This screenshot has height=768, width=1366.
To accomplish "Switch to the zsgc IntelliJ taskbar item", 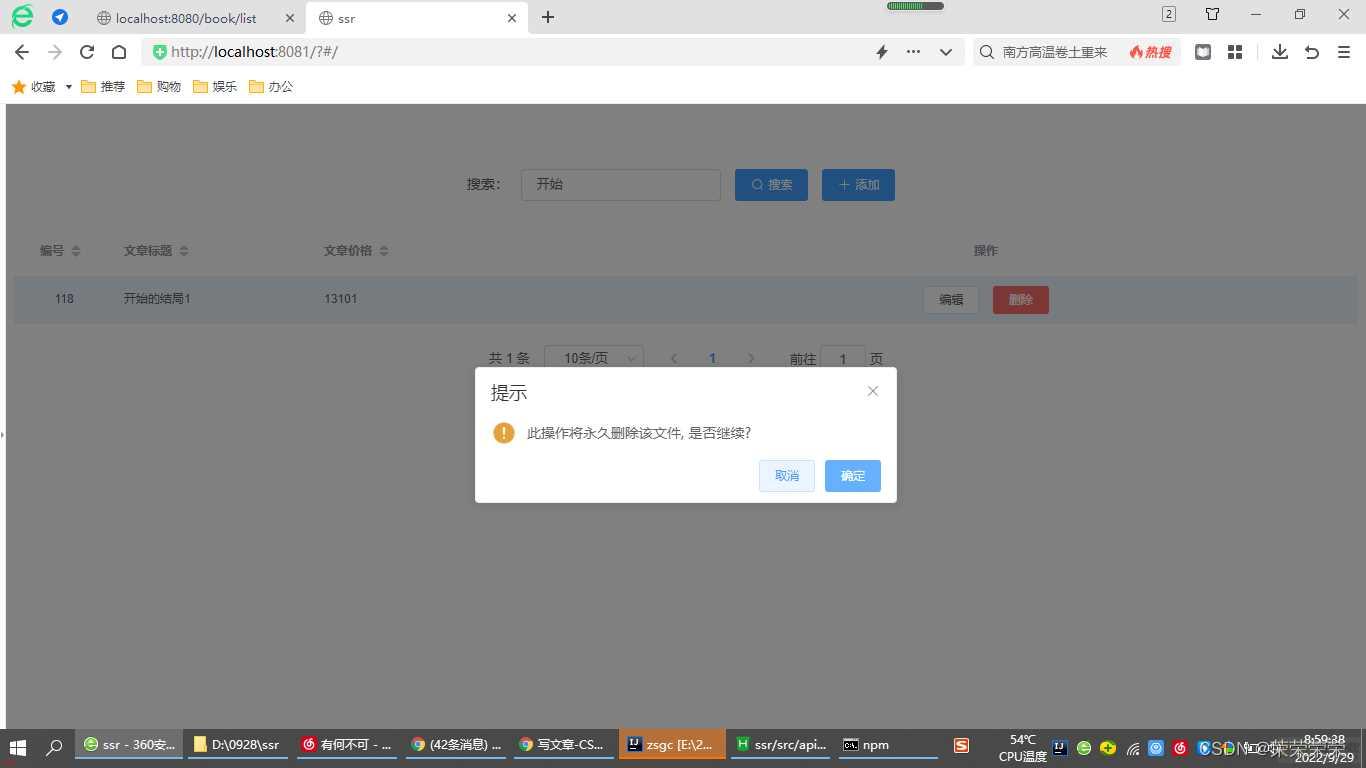I will [672, 745].
